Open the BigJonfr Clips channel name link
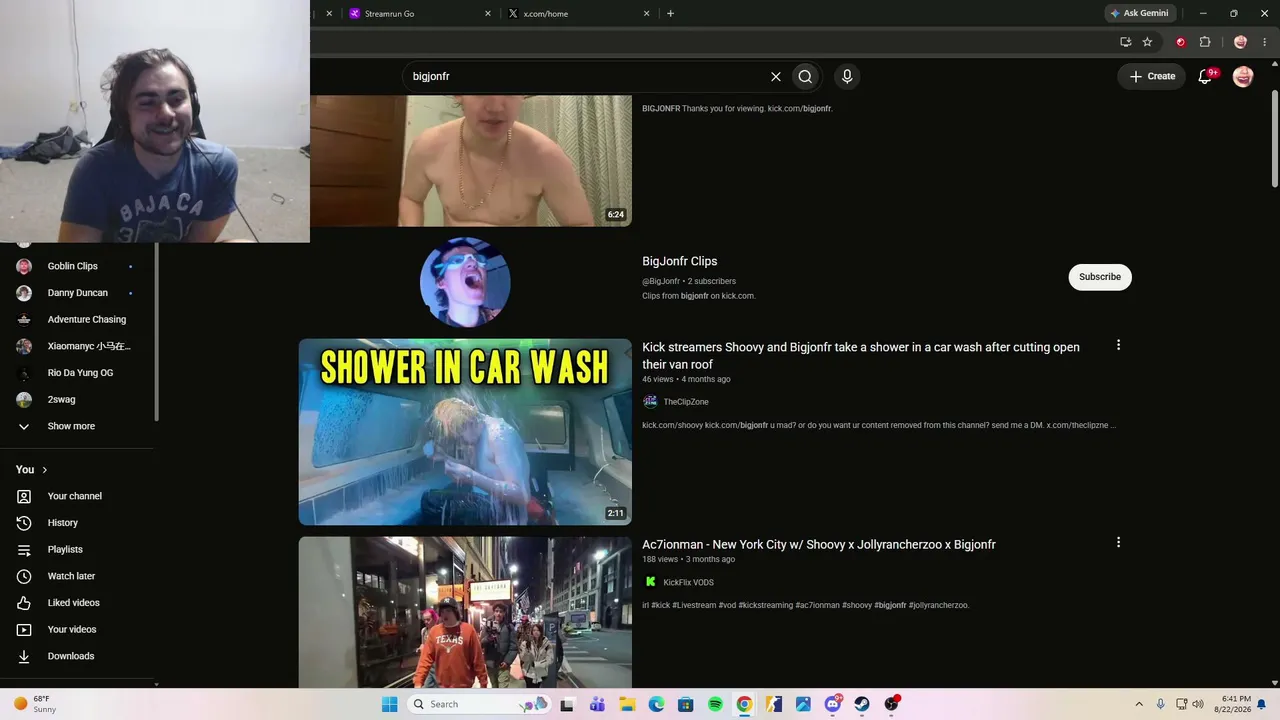1280x720 pixels. [x=680, y=261]
